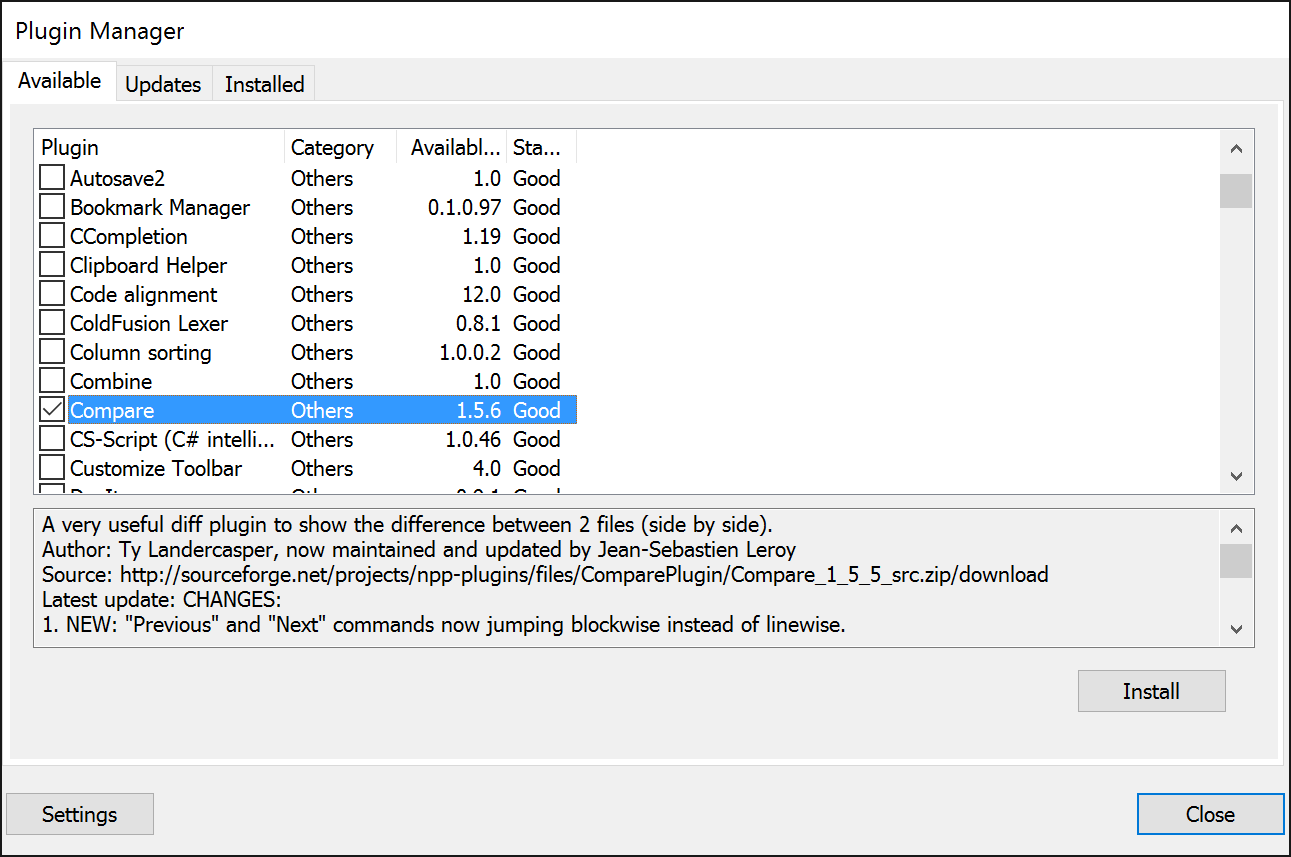Image resolution: width=1291 pixels, height=857 pixels.
Task: Click version 12.0 in Code alignment row
Action: 481,294
